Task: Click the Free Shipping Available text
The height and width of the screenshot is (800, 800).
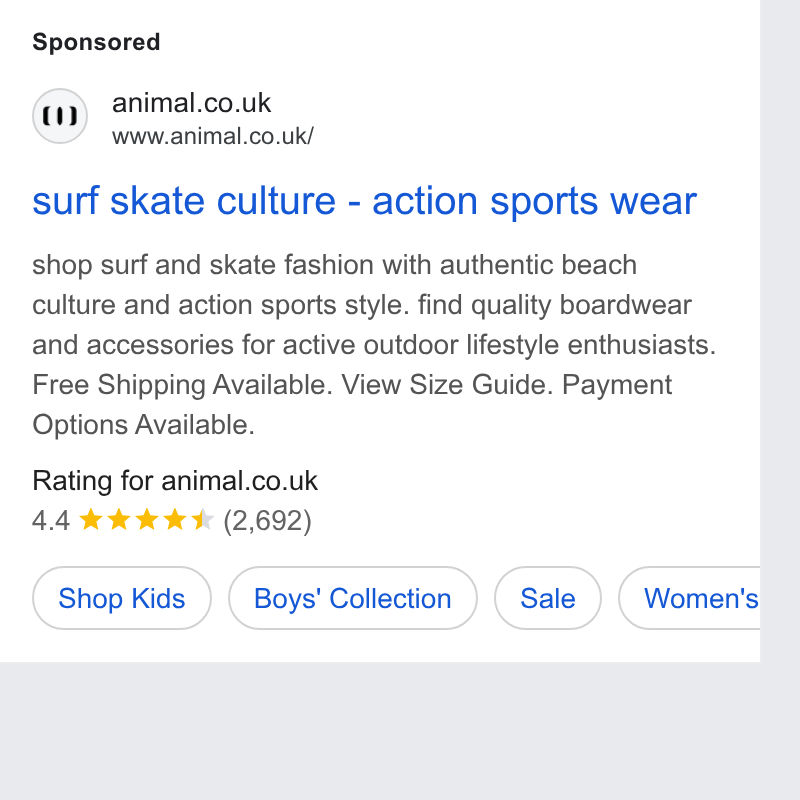Action: (x=182, y=385)
